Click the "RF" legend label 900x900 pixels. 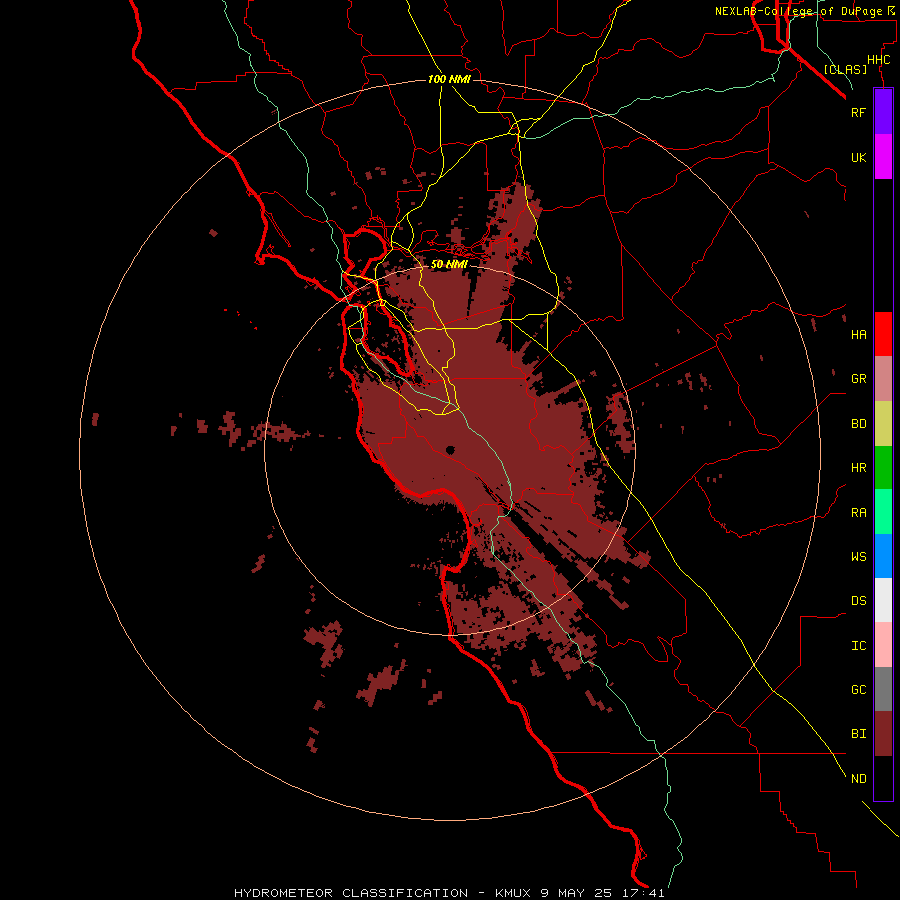pyautogui.click(x=858, y=112)
